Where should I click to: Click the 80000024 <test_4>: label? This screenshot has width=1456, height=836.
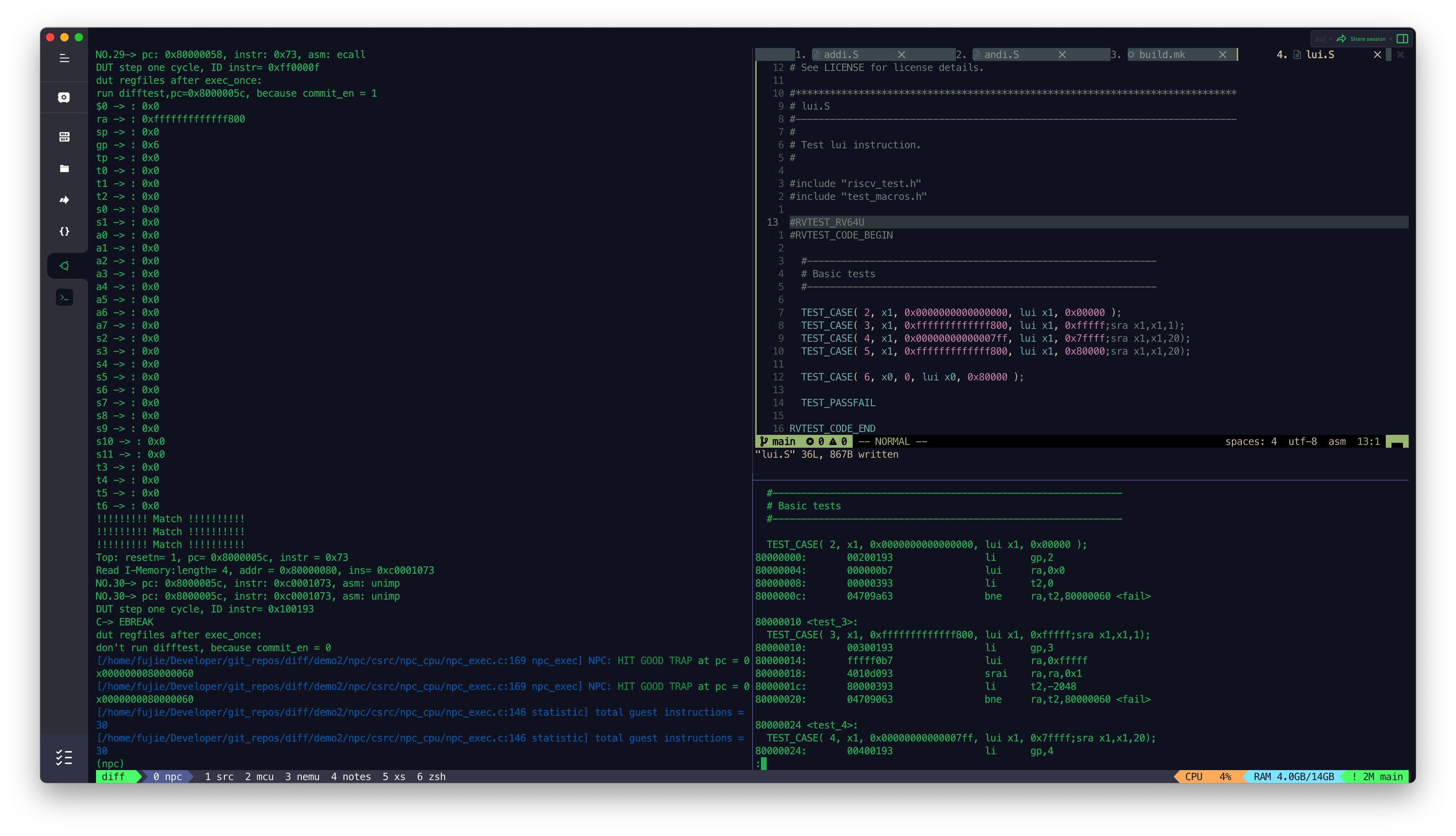806,725
